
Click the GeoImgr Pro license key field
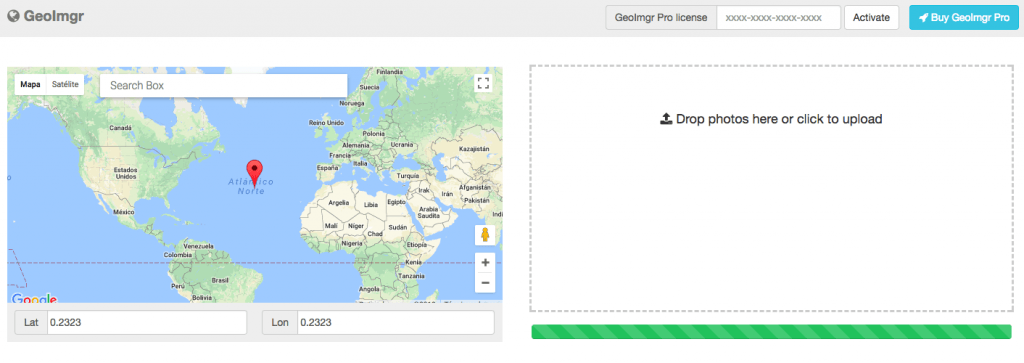(x=778, y=18)
